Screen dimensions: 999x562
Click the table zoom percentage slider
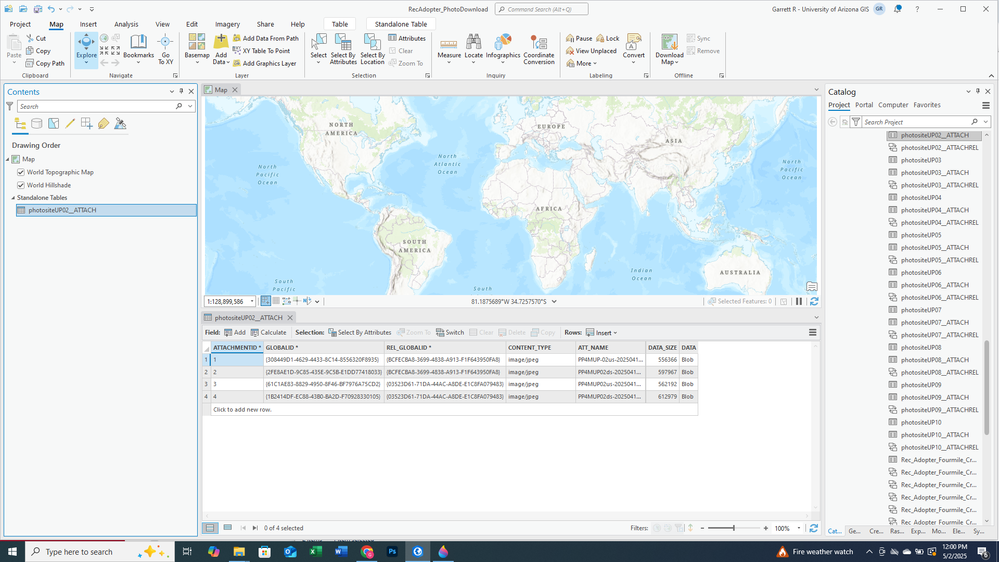click(734, 528)
